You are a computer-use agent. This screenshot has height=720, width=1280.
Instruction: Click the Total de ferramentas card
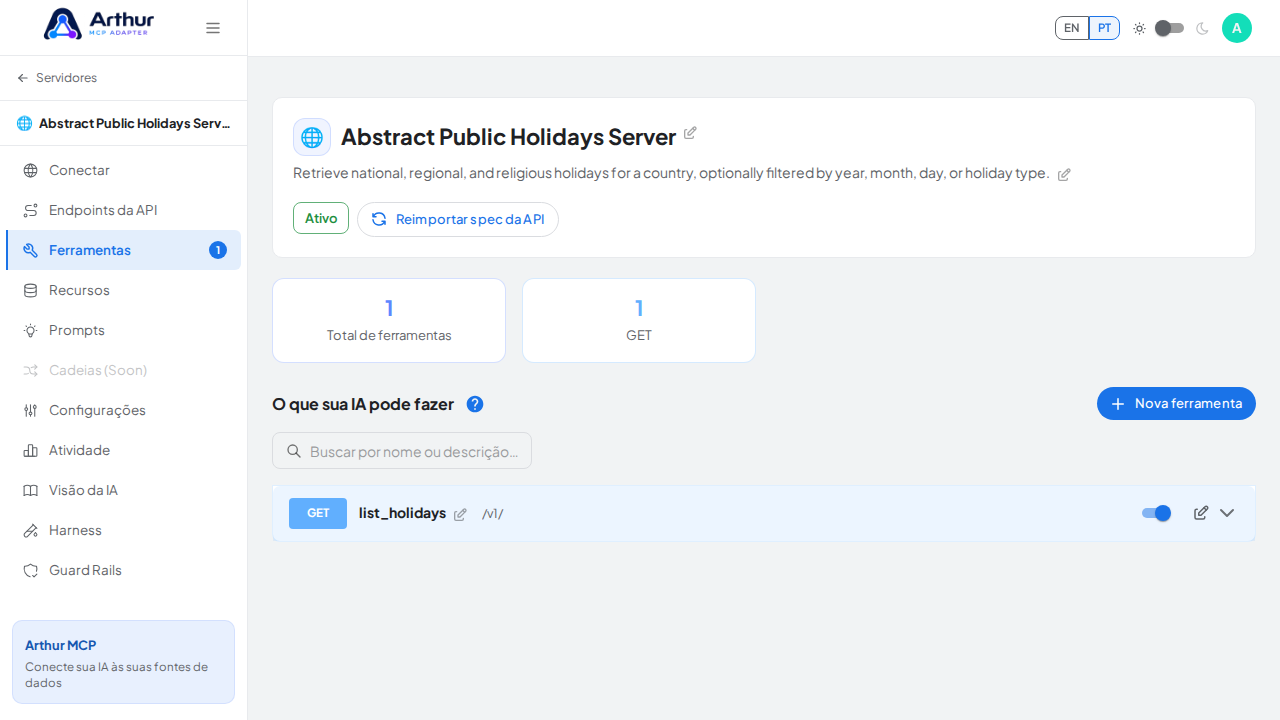click(x=389, y=320)
